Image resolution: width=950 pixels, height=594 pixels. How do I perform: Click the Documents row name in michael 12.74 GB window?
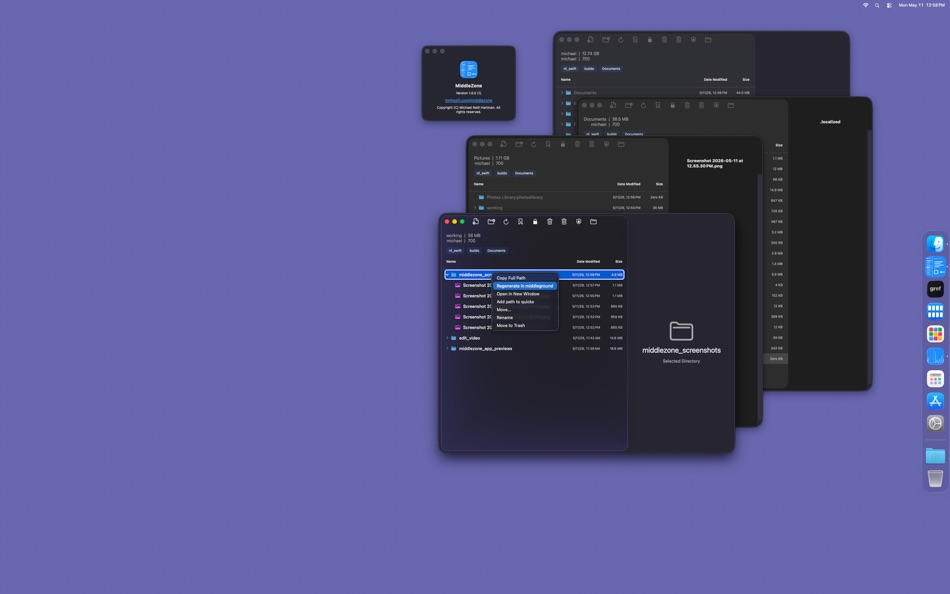click(x=585, y=93)
